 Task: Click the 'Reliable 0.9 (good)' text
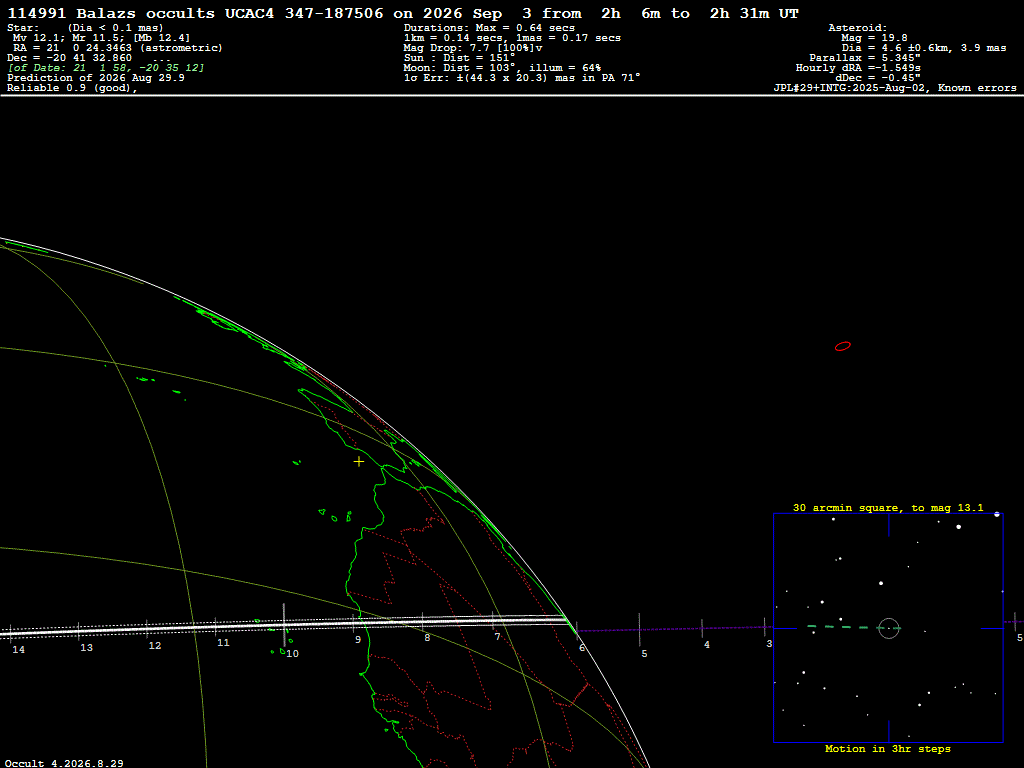(72, 88)
